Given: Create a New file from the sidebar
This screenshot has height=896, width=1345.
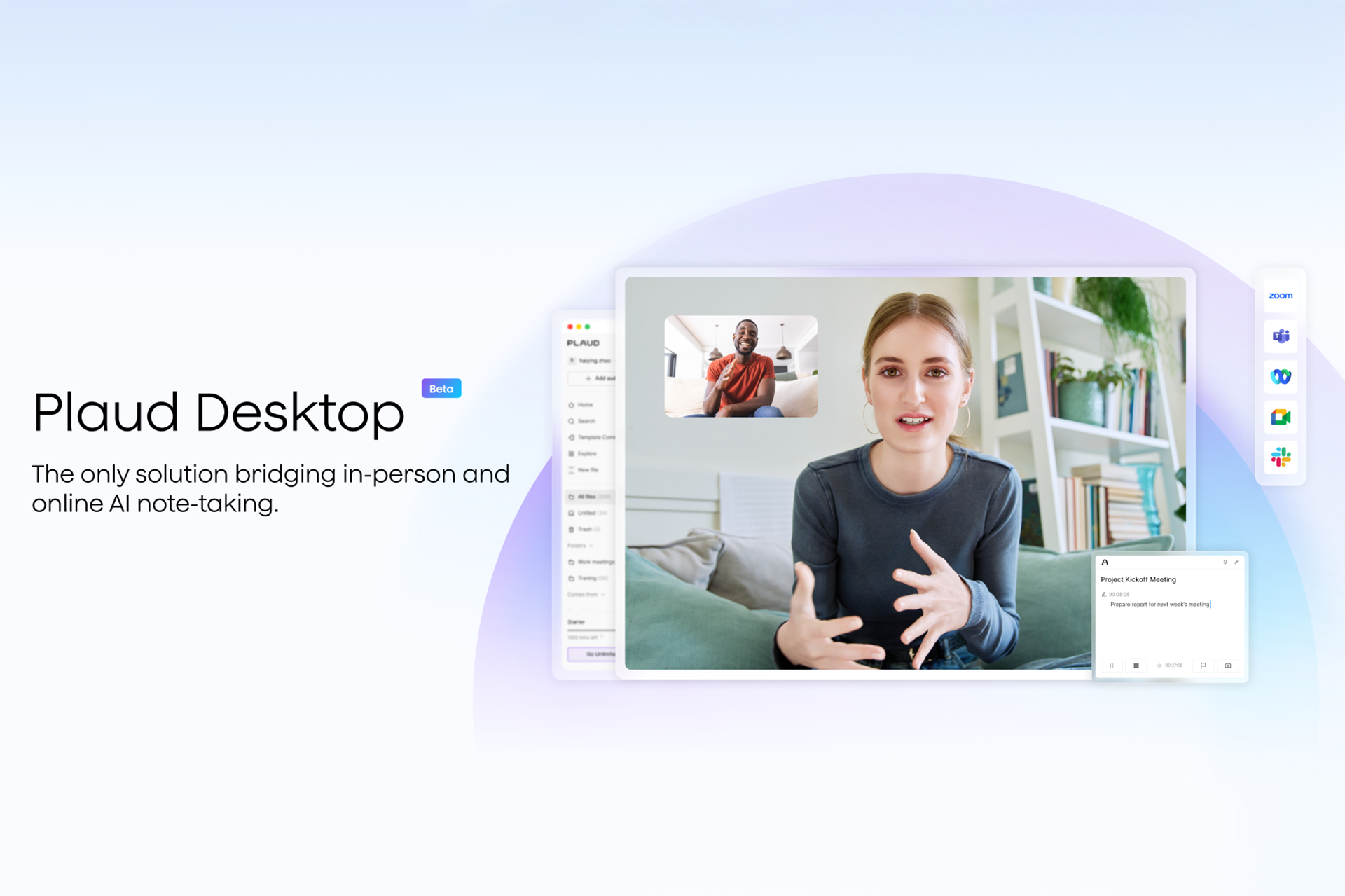Looking at the screenshot, I should click(572, 469).
